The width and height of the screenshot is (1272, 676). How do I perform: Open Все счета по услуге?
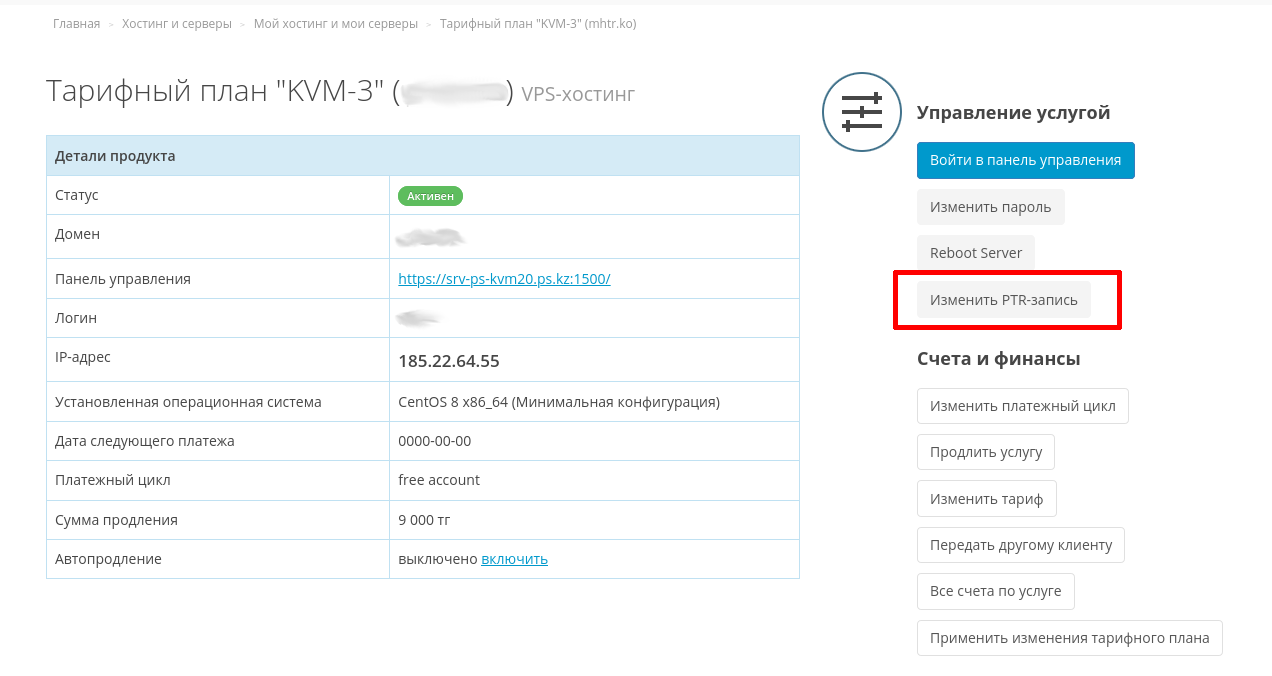pos(995,591)
